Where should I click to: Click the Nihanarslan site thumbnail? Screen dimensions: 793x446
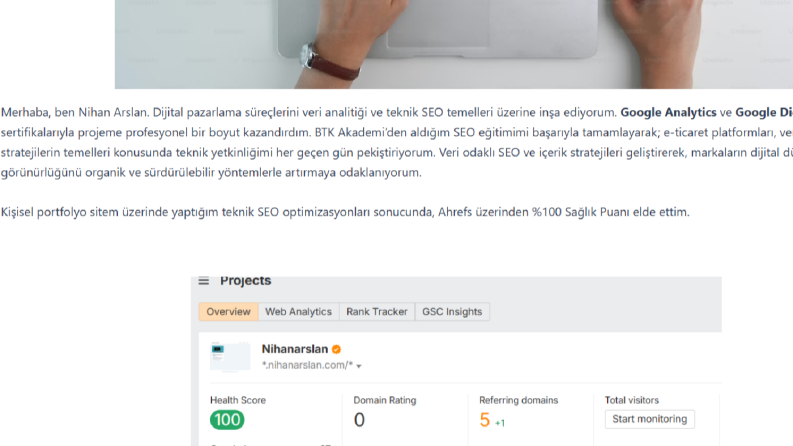[x=230, y=356]
